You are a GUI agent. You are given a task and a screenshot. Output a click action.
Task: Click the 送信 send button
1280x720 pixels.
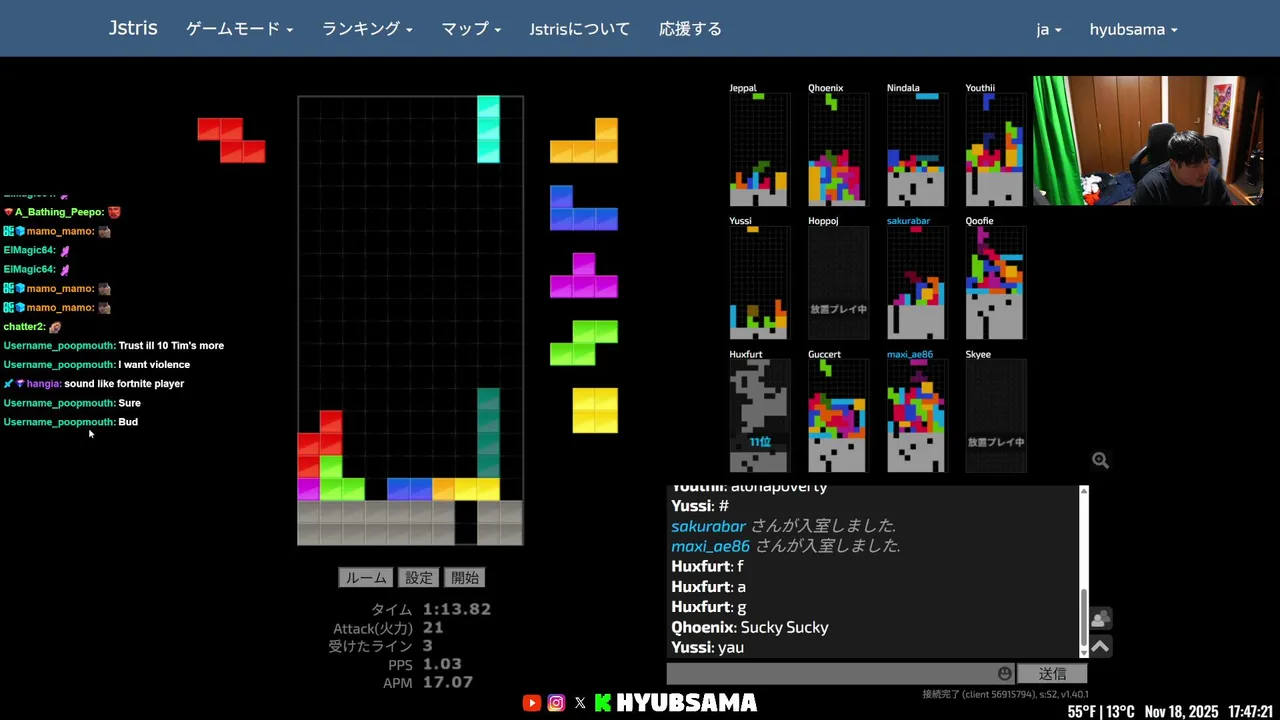[1052, 674]
